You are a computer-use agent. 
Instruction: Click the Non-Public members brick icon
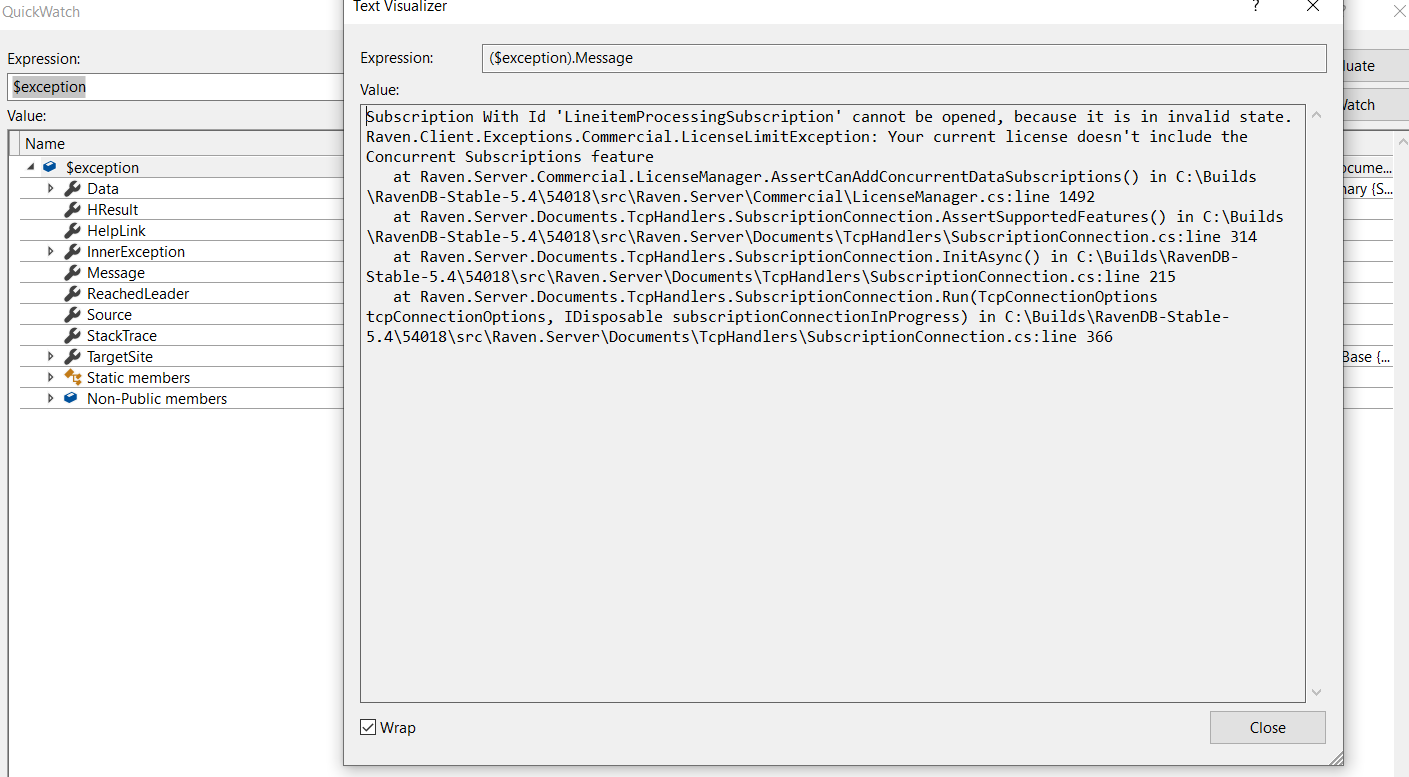[x=70, y=398]
